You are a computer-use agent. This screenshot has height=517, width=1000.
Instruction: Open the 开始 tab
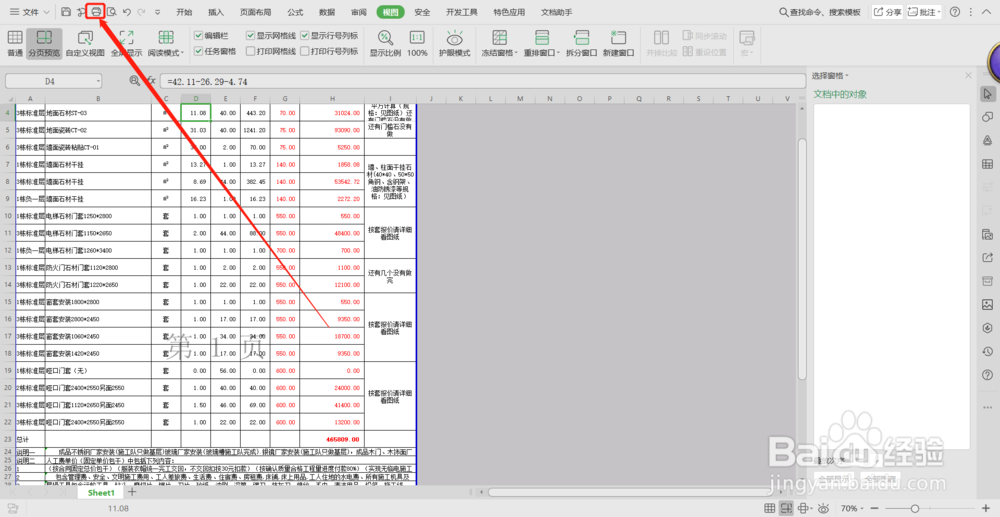(184, 12)
